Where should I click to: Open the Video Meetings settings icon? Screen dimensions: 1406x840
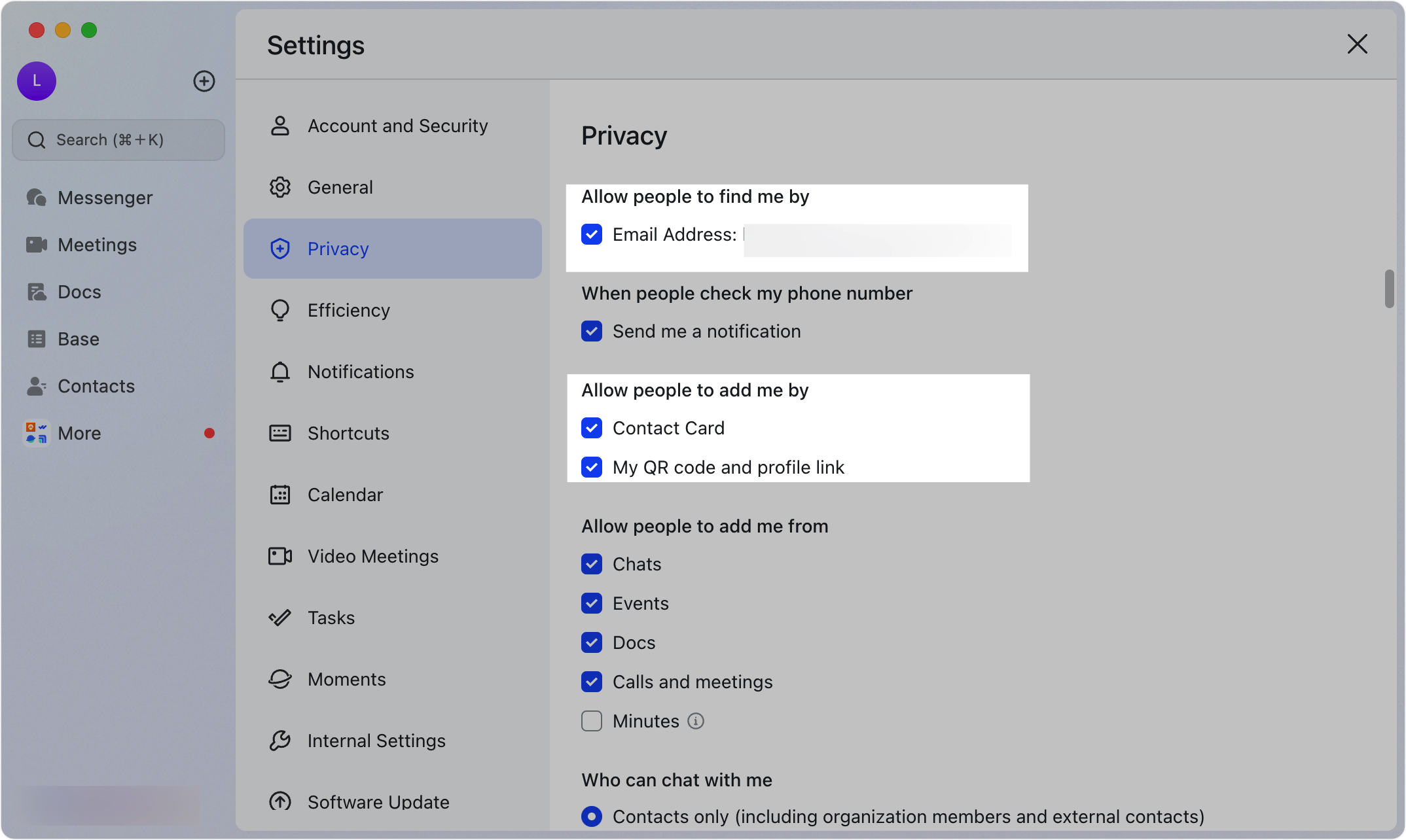point(280,556)
